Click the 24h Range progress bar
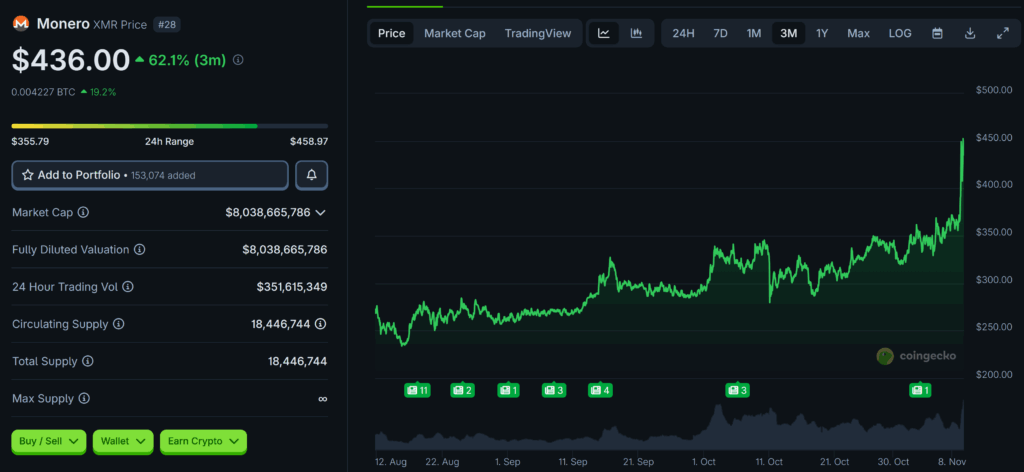This screenshot has height=472, width=1024. (x=169, y=126)
